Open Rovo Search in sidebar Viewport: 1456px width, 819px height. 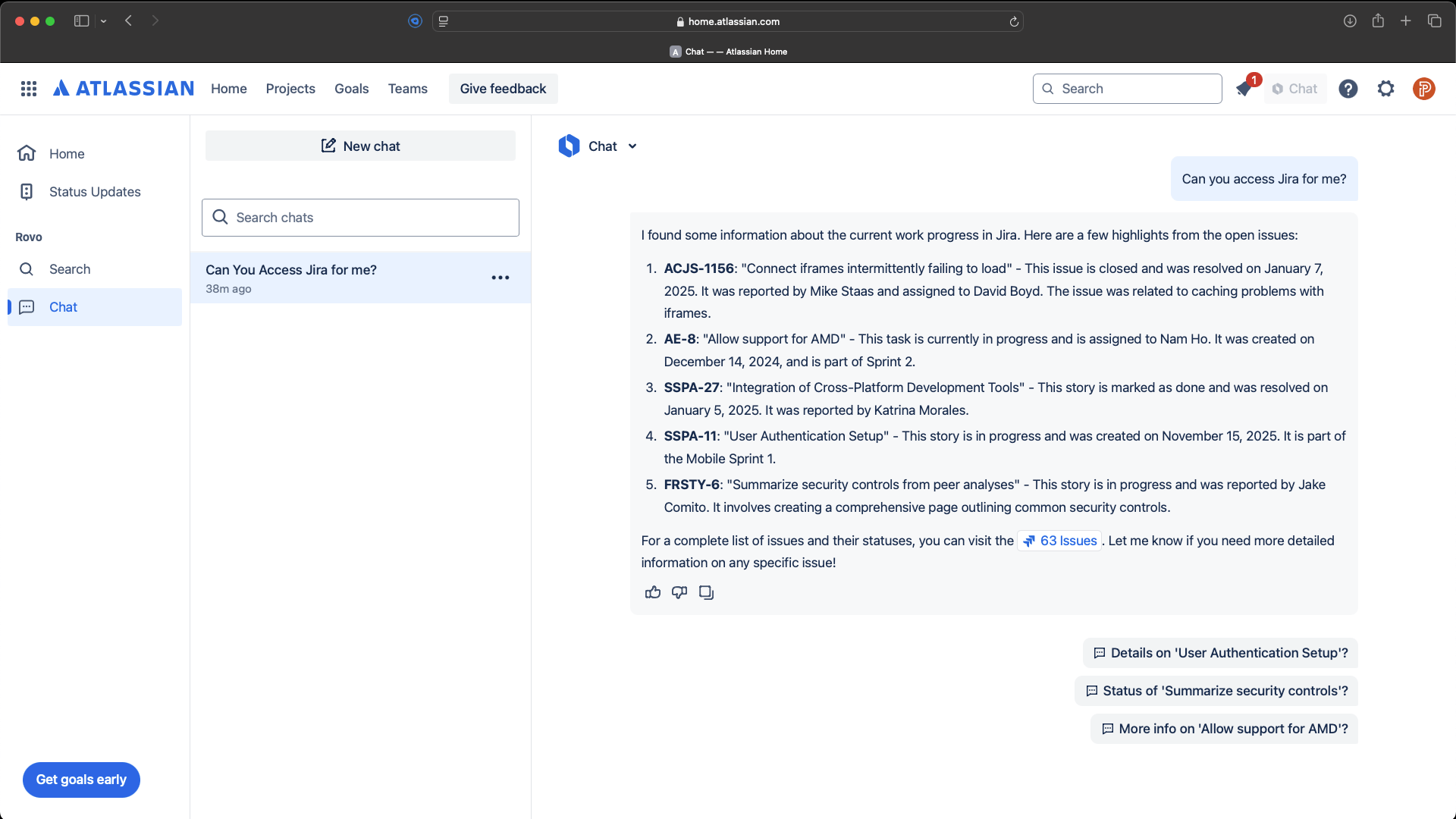(x=95, y=269)
